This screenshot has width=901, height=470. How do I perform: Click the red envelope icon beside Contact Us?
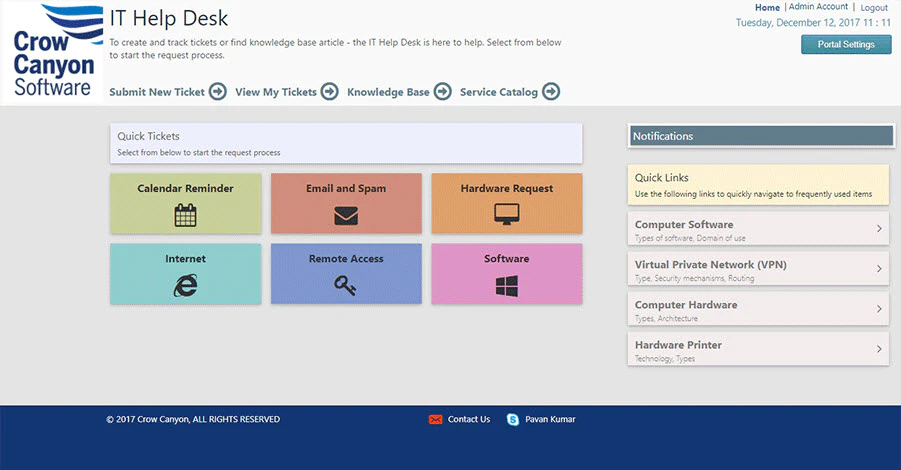(x=436, y=419)
